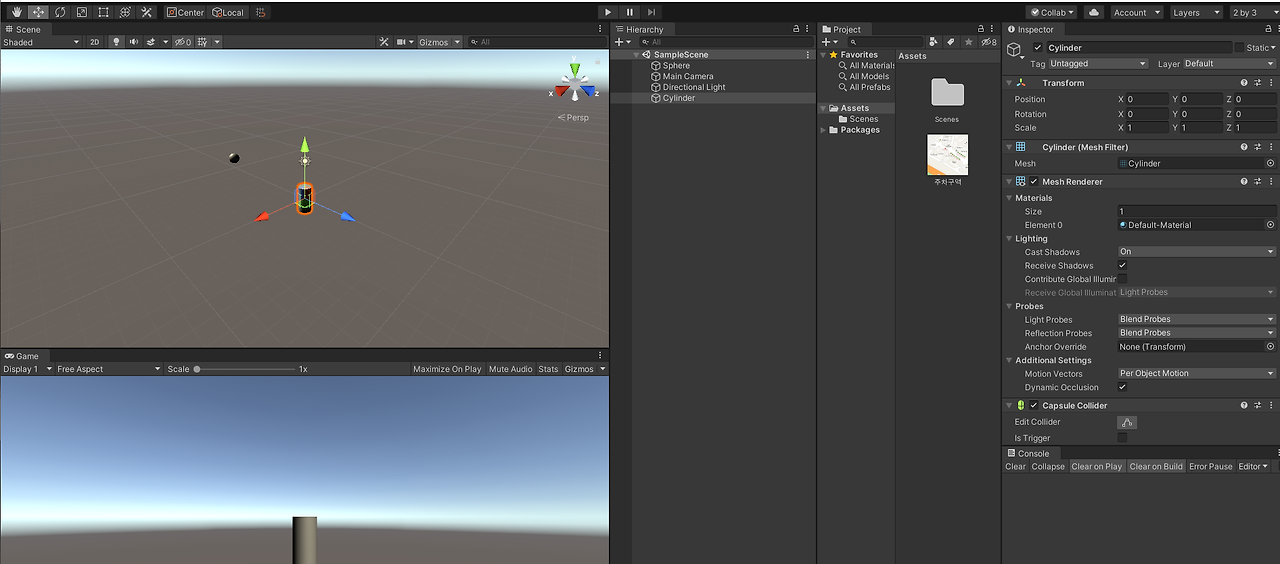The height and width of the screenshot is (564, 1280).
Task: Search by label in Project
Action: tap(951, 42)
